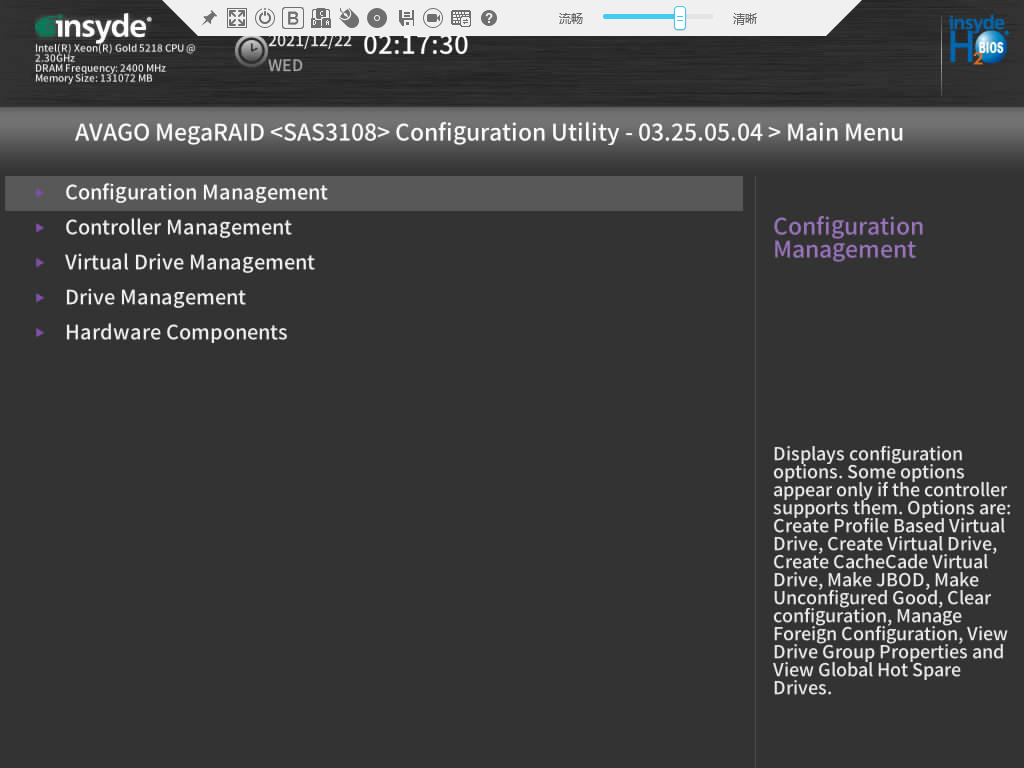Open the power control icon
The height and width of the screenshot is (768, 1024).
pos(265,18)
